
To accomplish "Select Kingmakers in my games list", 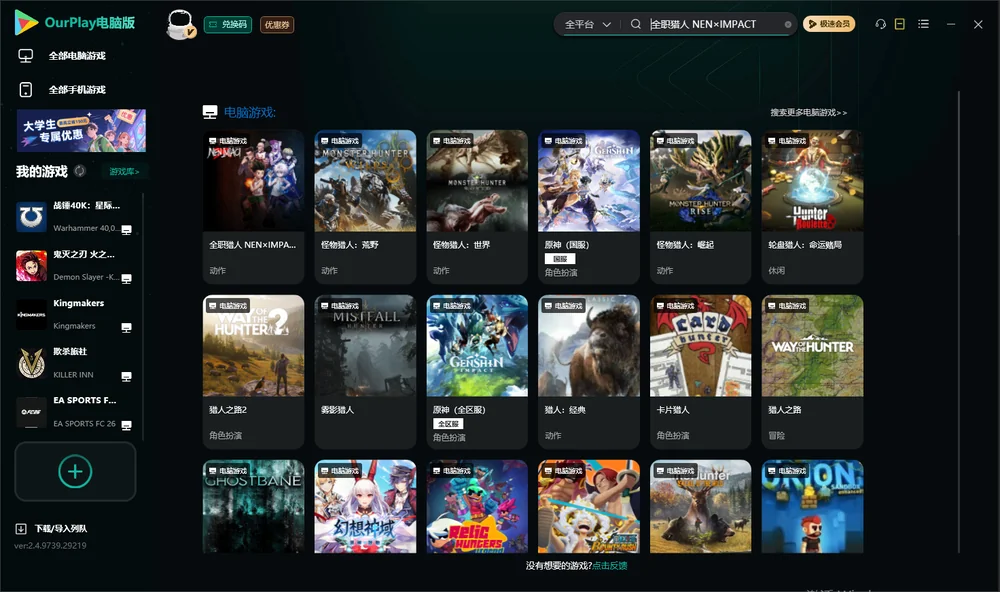I will click(x=74, y=314).
